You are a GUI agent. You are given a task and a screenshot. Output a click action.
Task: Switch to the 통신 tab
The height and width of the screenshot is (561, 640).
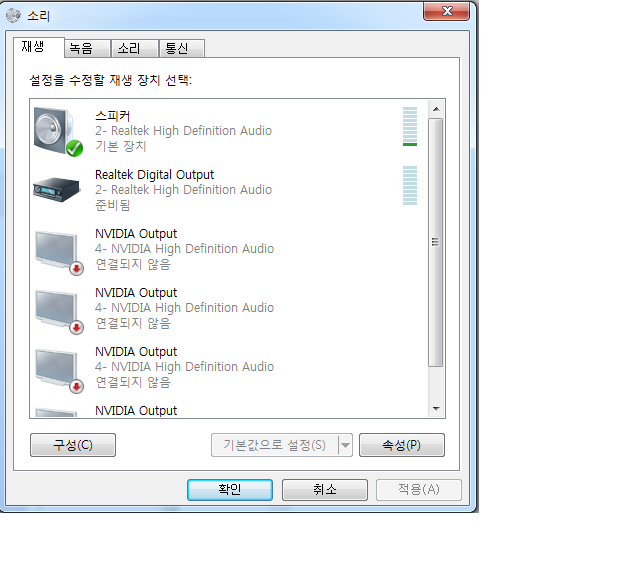(x=182, y=49)
